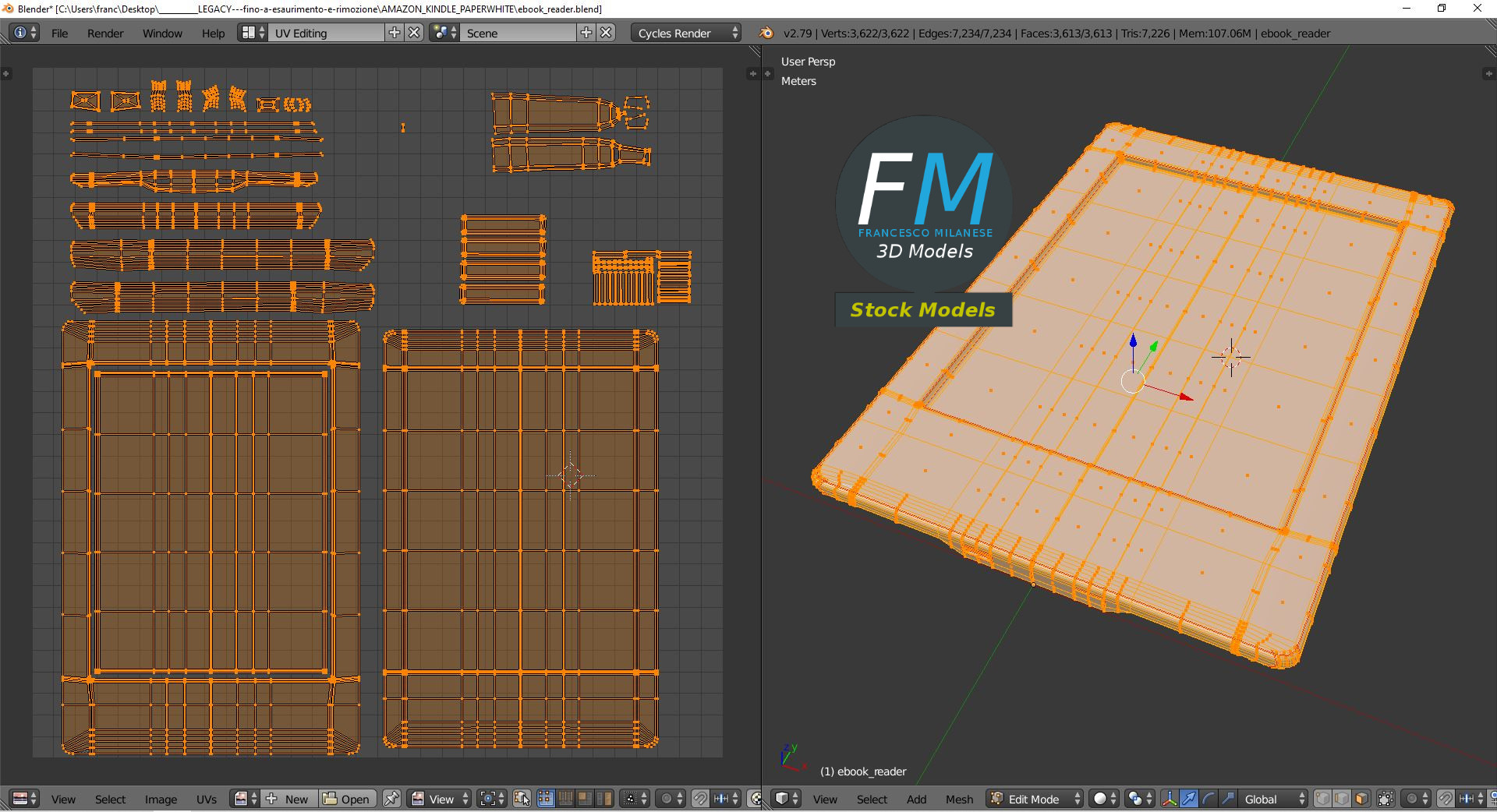Click the UV Editing layout name field
1497x812 pixels.
326,33
